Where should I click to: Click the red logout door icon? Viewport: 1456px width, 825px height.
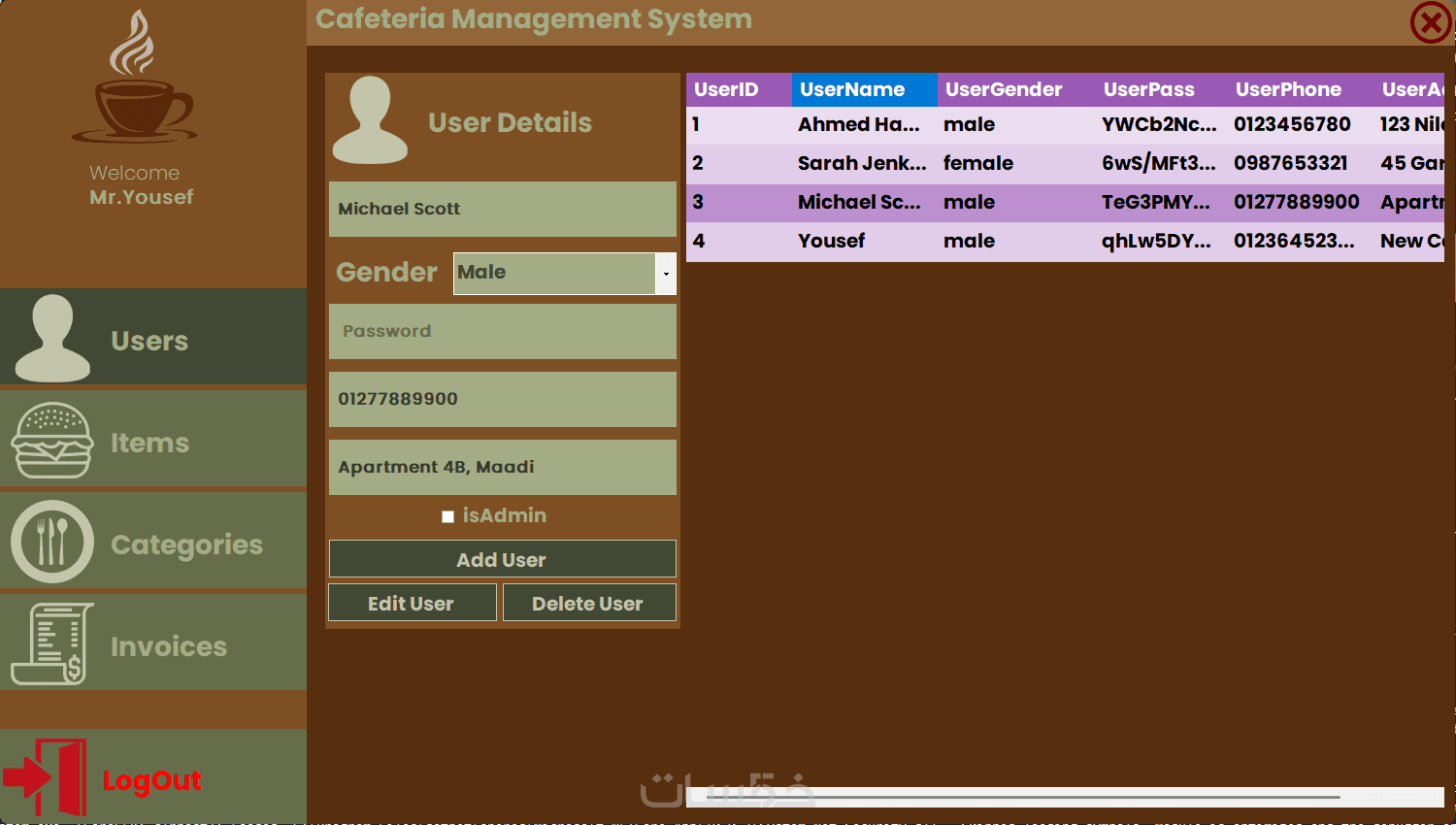(46, 777)
